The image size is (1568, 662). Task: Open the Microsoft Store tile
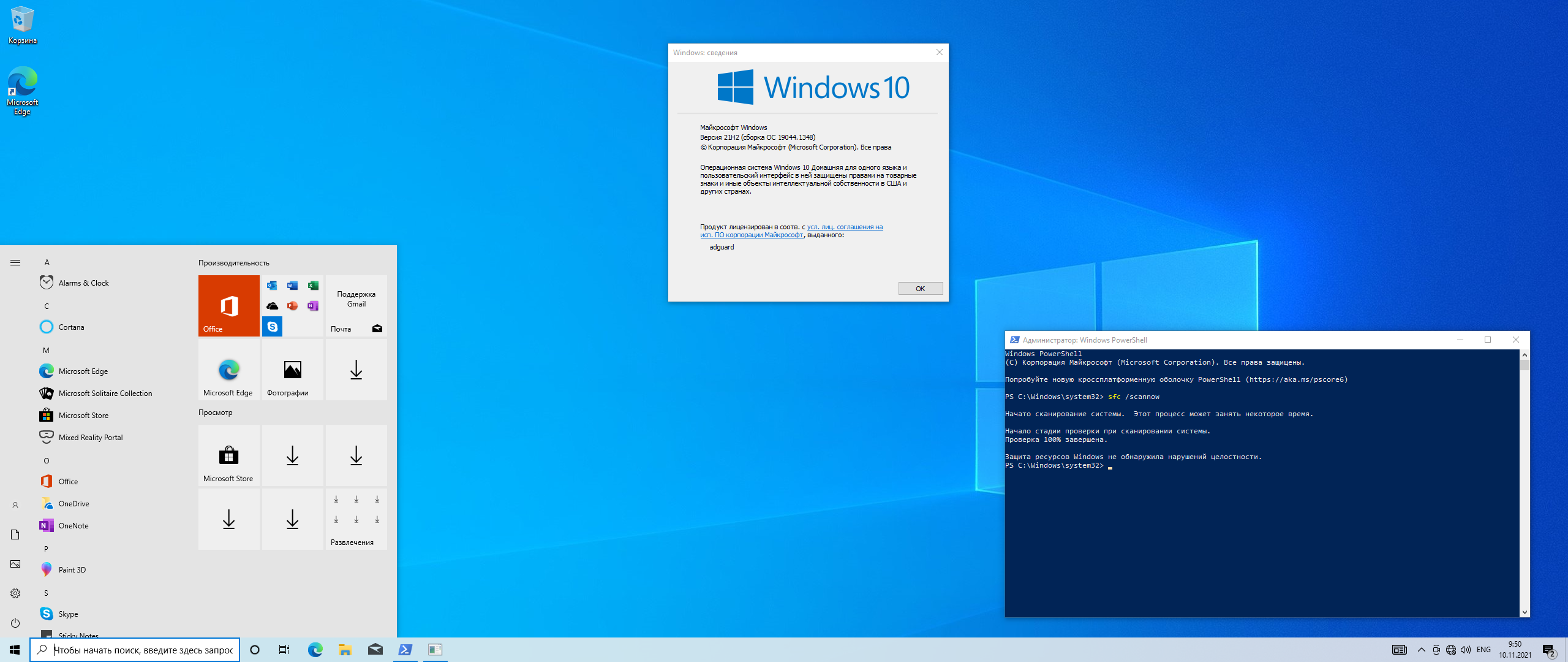click(x=229, y=455)
